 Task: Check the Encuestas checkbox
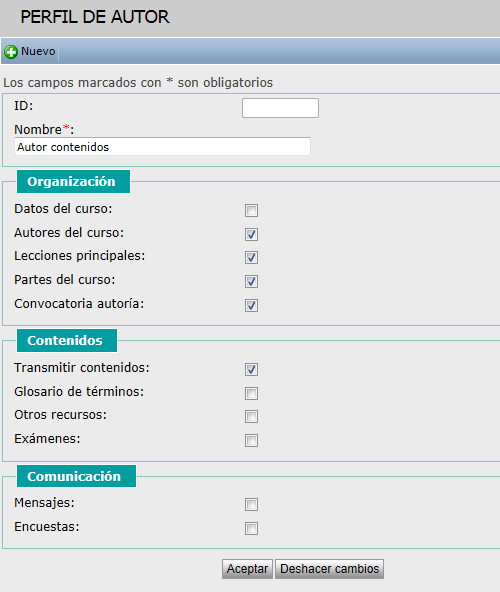click(251, 528)
